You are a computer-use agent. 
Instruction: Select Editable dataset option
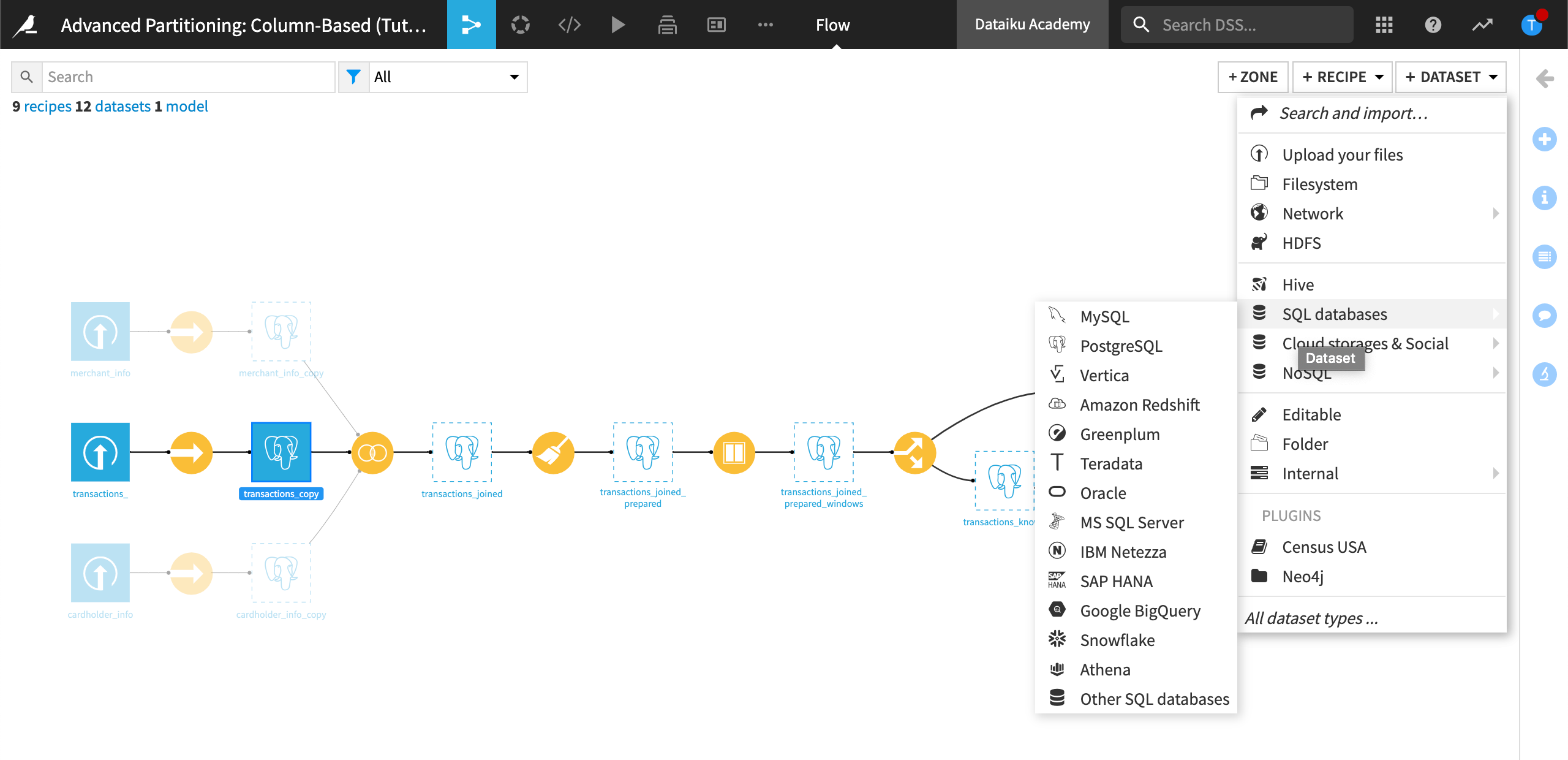1372,414
